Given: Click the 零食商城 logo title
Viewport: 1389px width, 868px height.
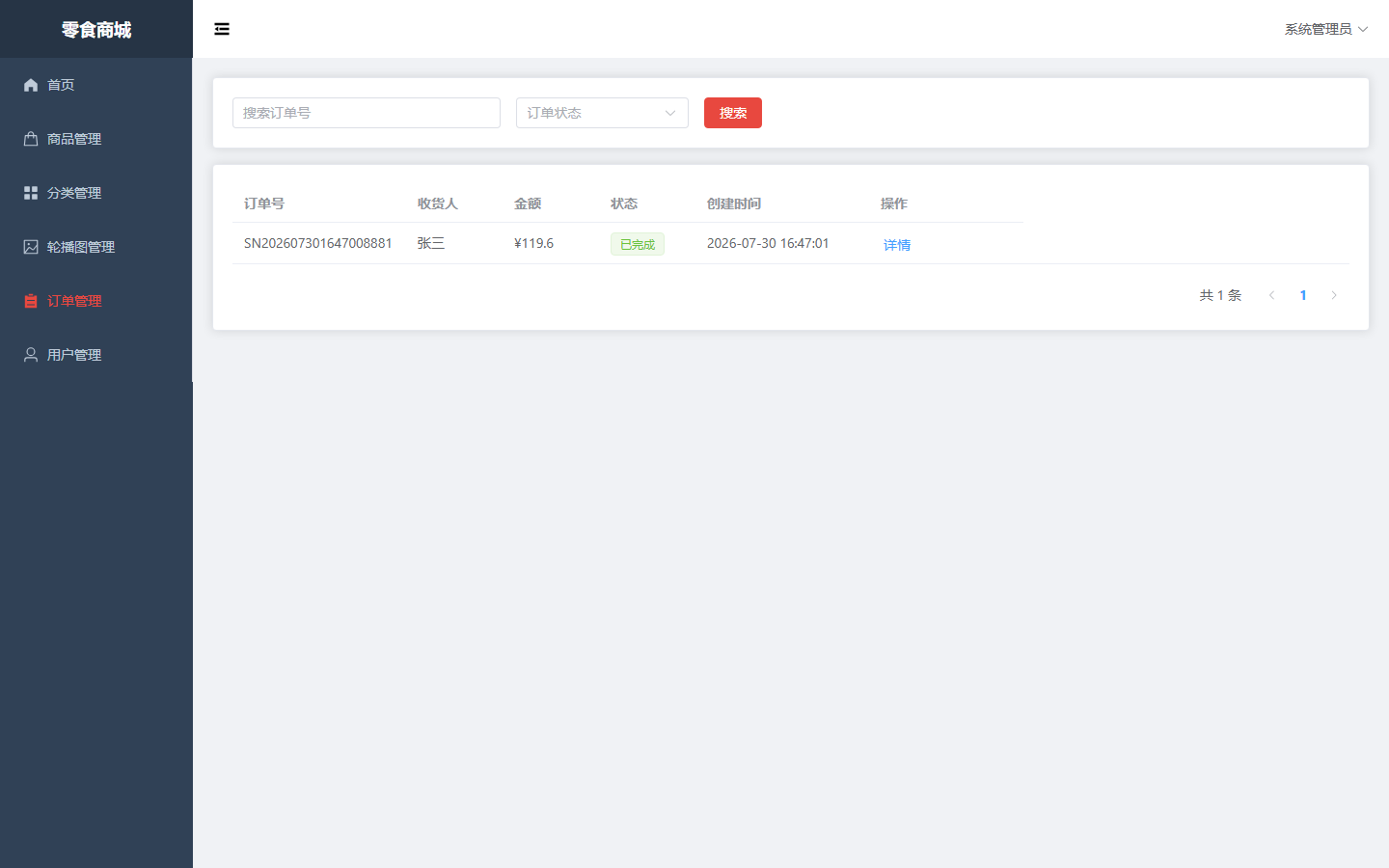Looking at the screenshot, I should point(96,30).
